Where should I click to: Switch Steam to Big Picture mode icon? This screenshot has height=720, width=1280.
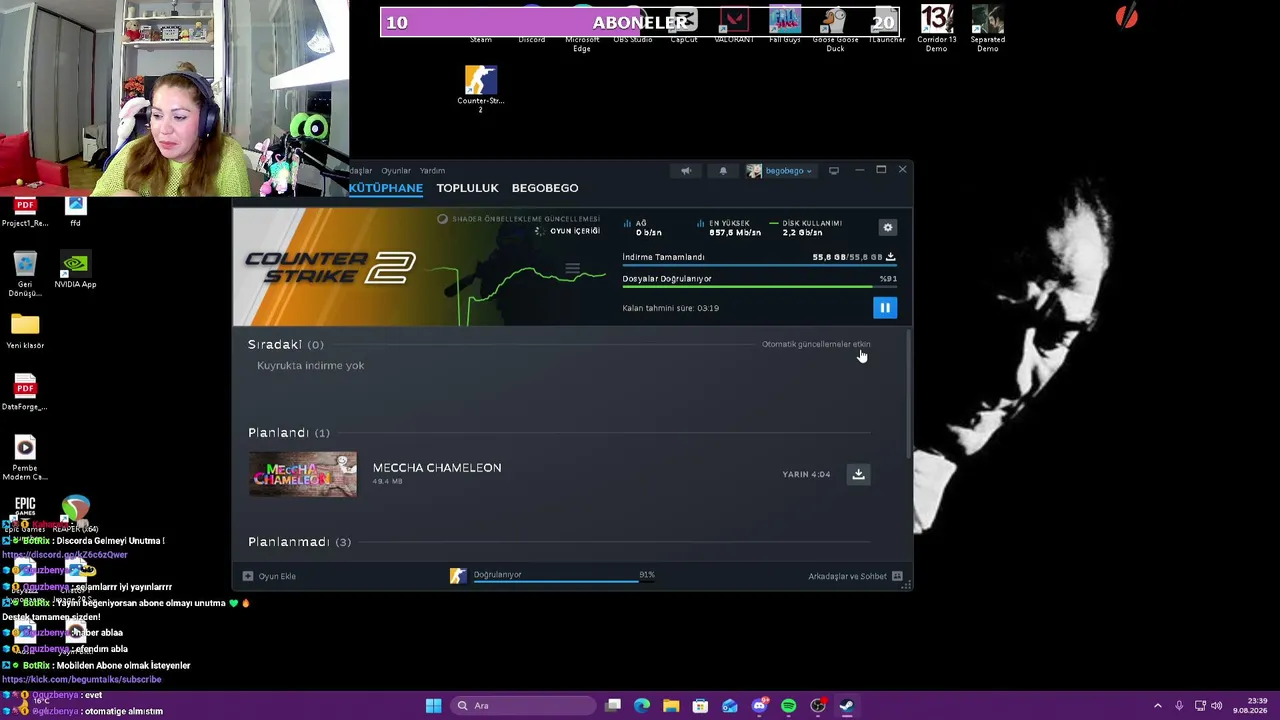pyautogui.click(x=833, y=171)
